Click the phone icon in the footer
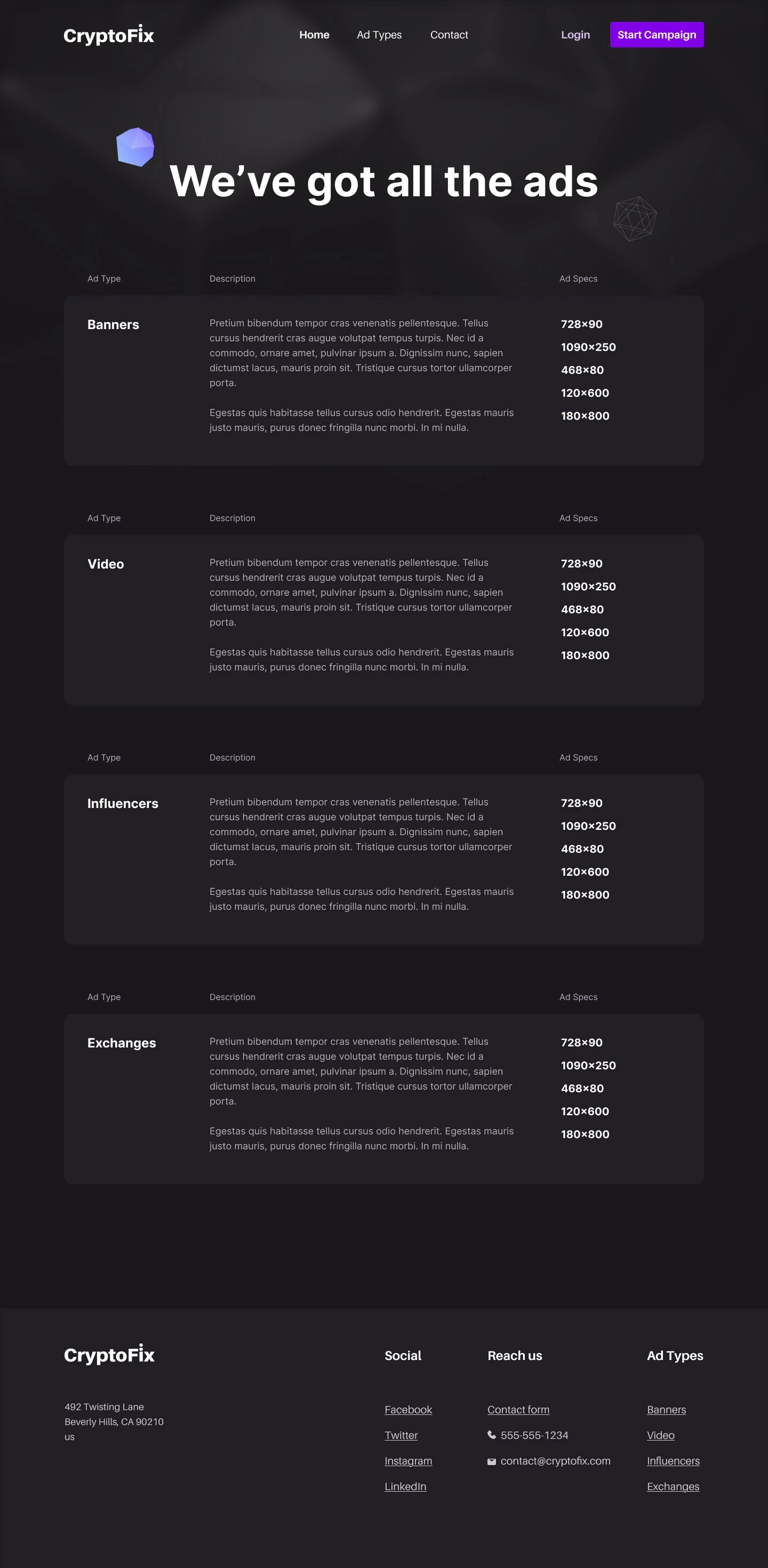Screen dimensions: 768x1568 [x=492, y=1435]
